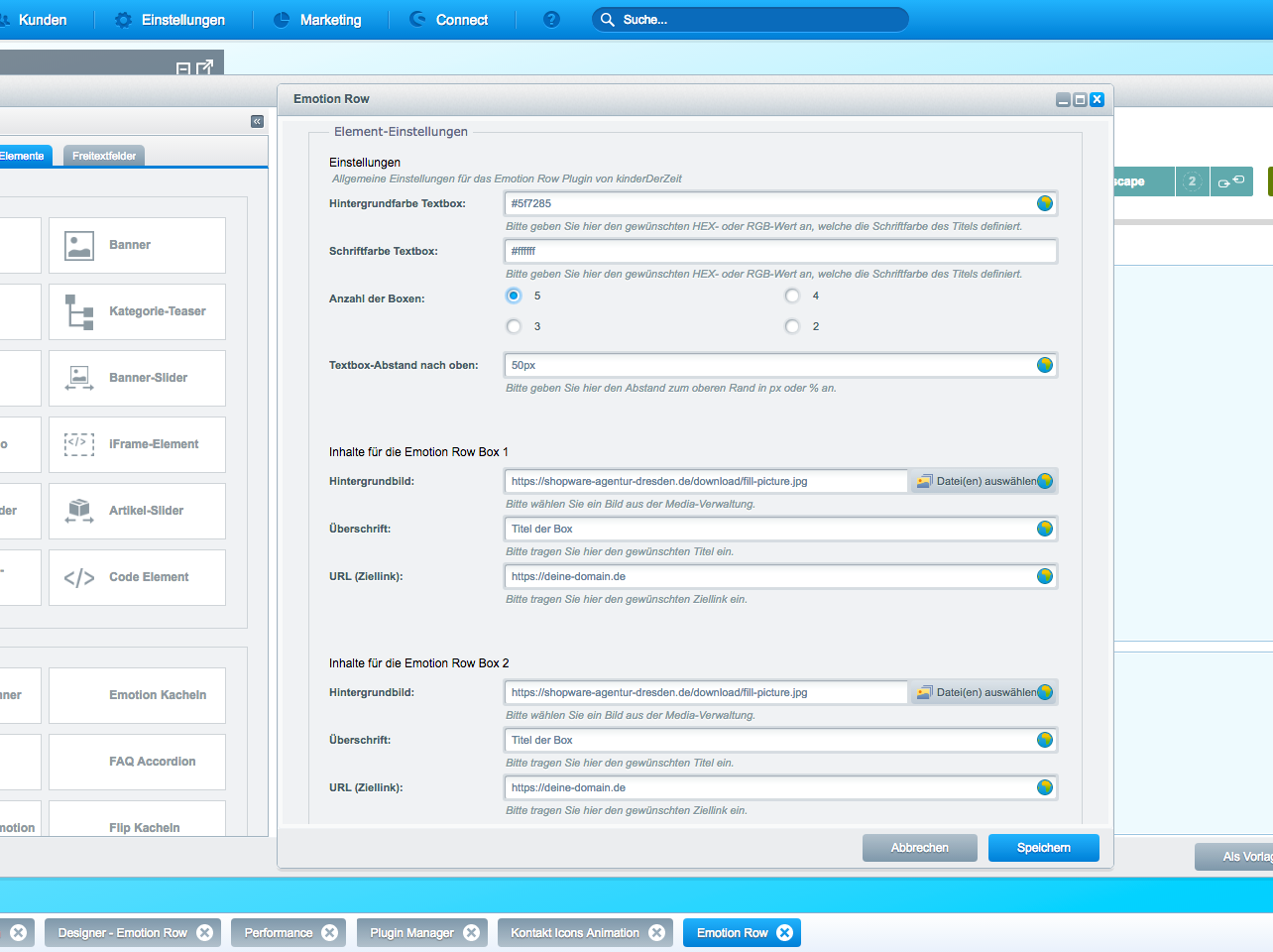Minimize the Emotion Row dialog

1063,100
